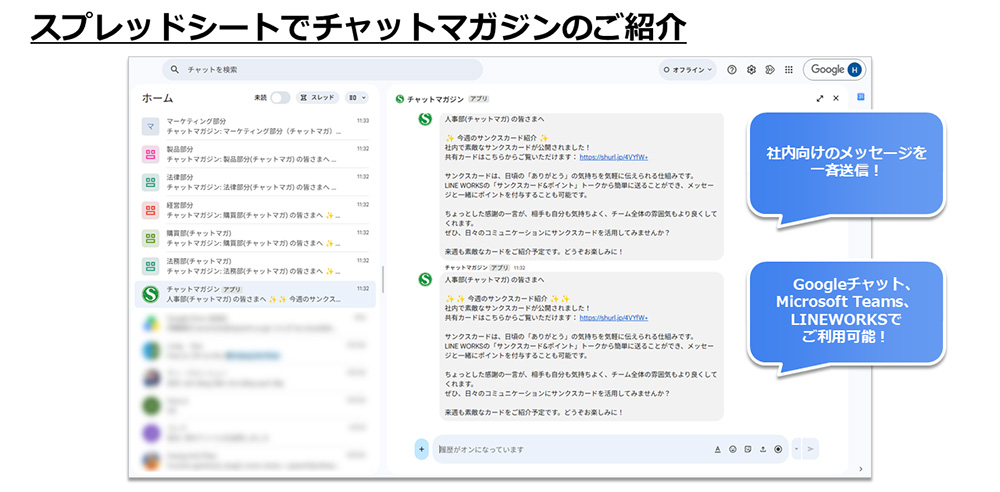1000x492 pixels.
Task: Open the shurl.jp link in first message
Action: tap(614, 156)
